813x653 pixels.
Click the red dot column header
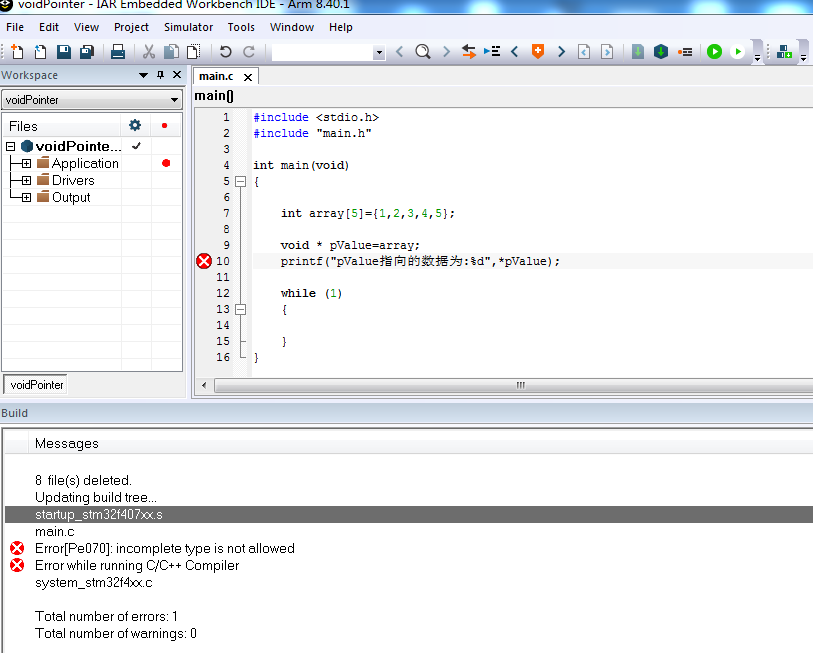[165, 126]
